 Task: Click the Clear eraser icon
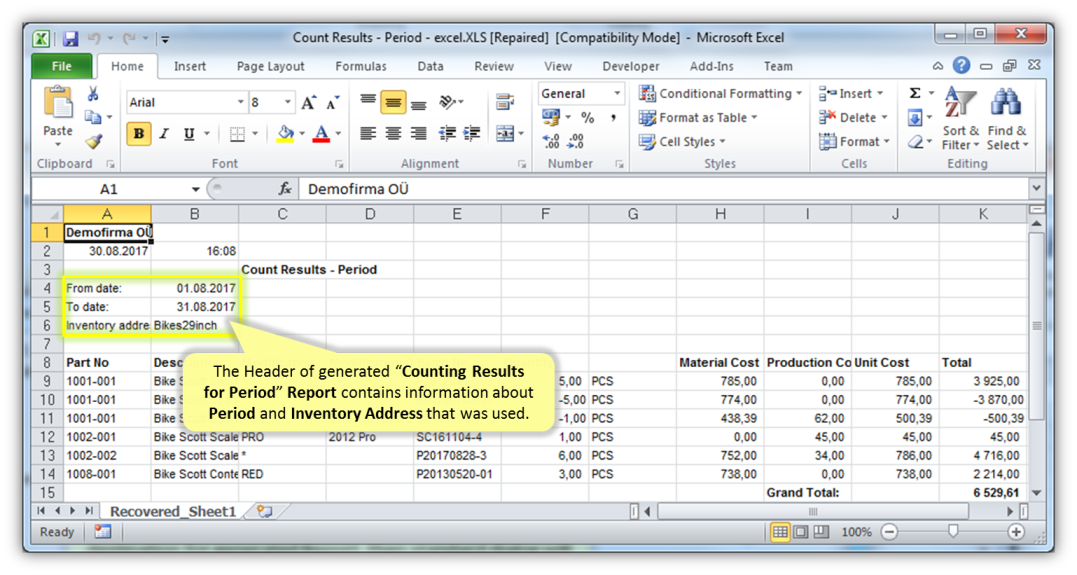coord(915,142)
